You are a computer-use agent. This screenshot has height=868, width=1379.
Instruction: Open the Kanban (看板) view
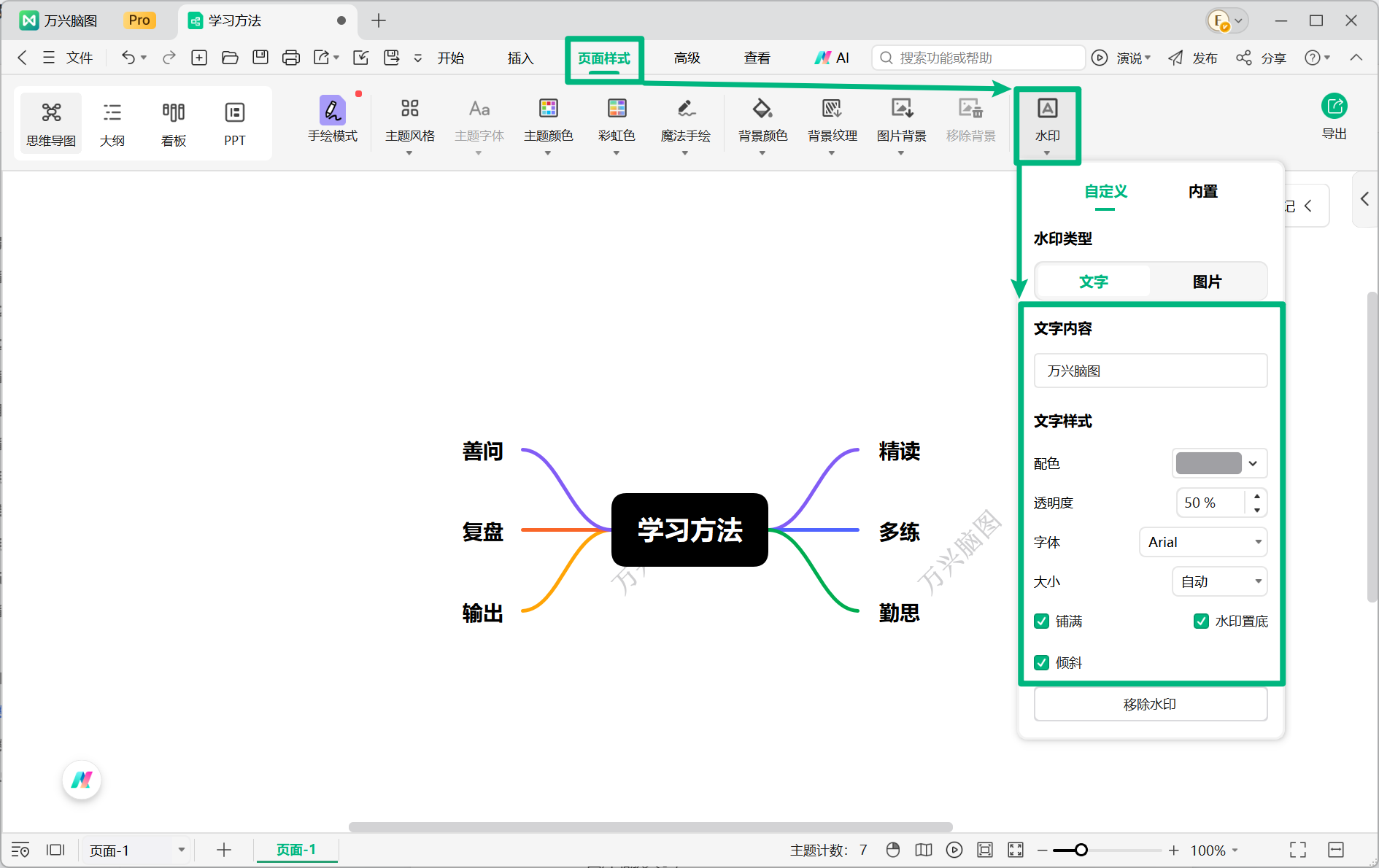pyautogui.click(x=174, y=123)
